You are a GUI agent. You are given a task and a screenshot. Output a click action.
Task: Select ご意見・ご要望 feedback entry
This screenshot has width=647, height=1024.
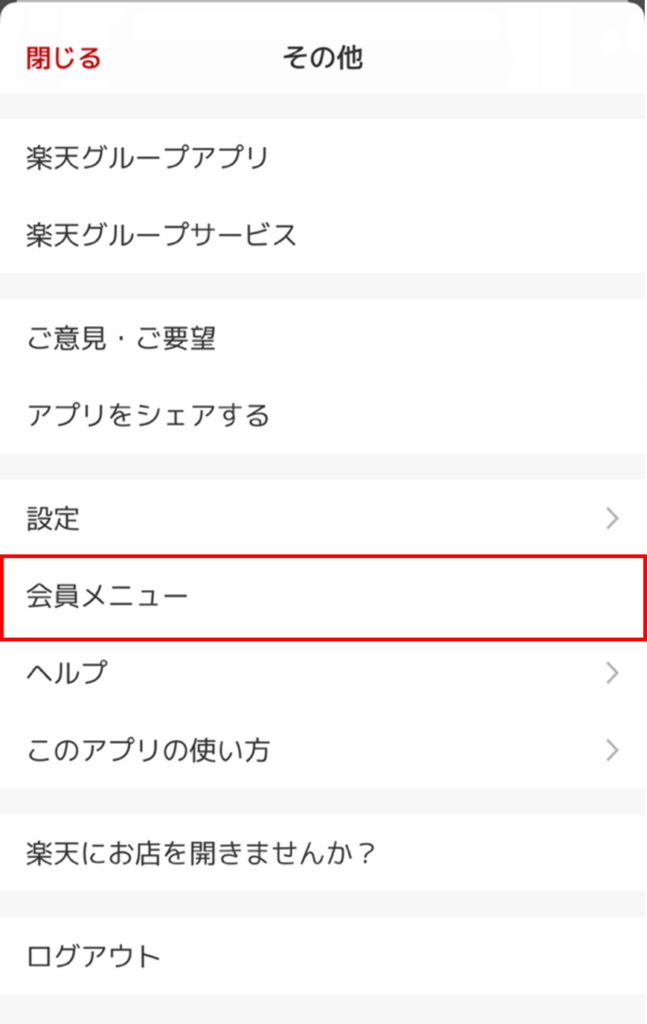pos(121,339)
